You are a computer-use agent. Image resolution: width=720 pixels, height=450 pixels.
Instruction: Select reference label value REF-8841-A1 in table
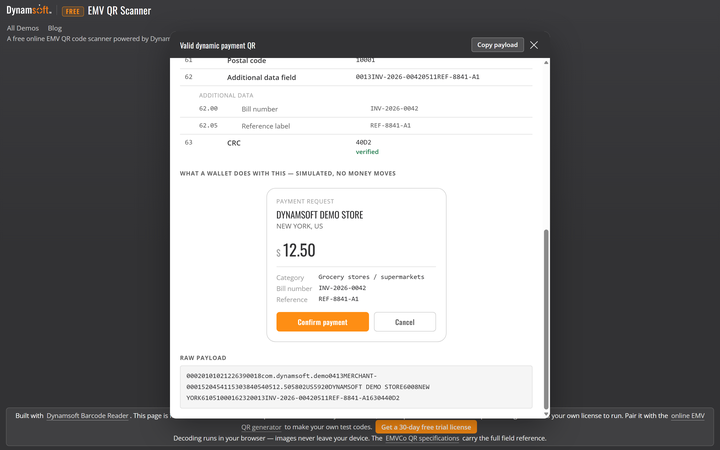point(390,125)
